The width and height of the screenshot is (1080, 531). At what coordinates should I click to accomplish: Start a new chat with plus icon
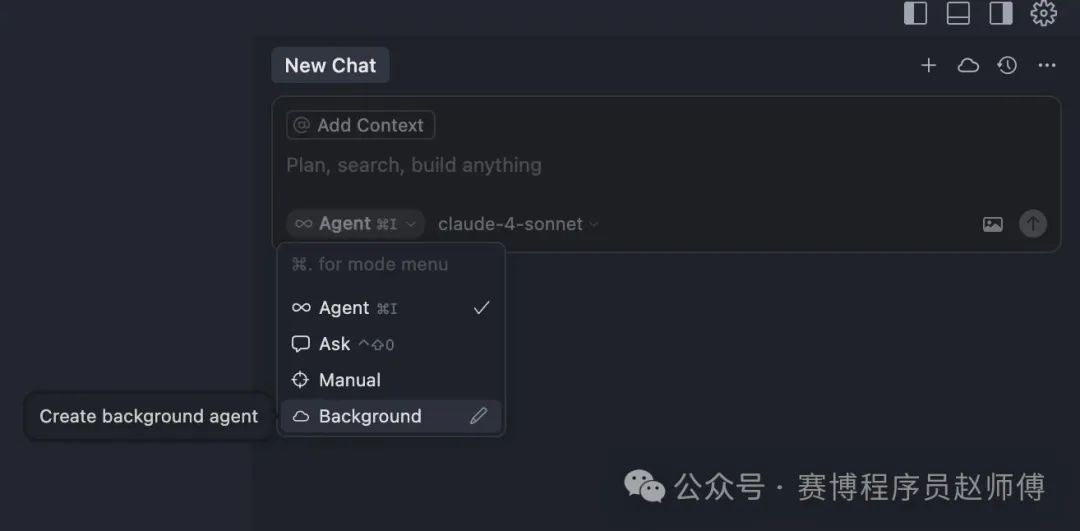[x=928, y=65]
